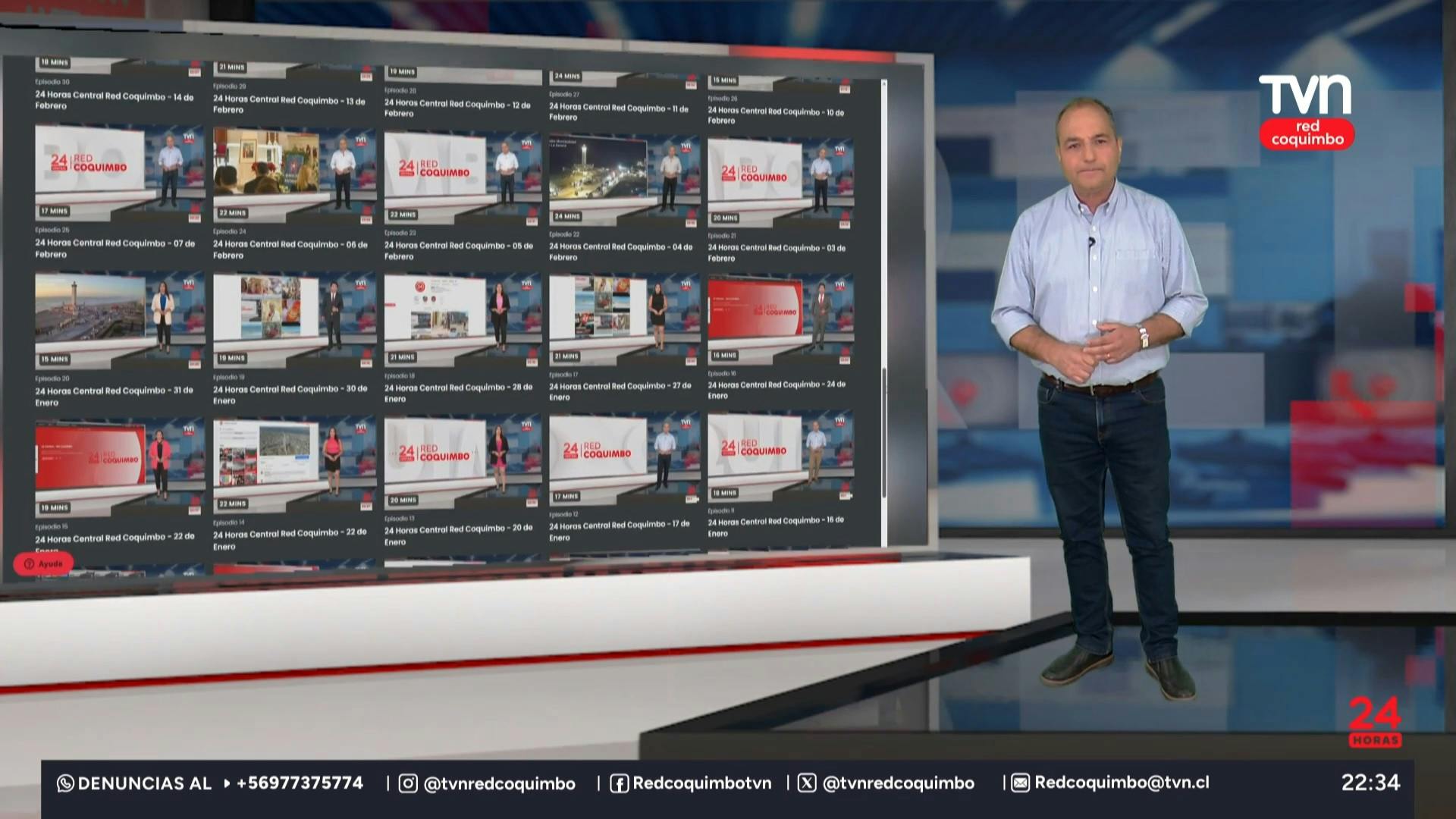Screen dimensions: 1456x819
Task: Open the Episodio 21 thumbnail
Action: point(780,182)
